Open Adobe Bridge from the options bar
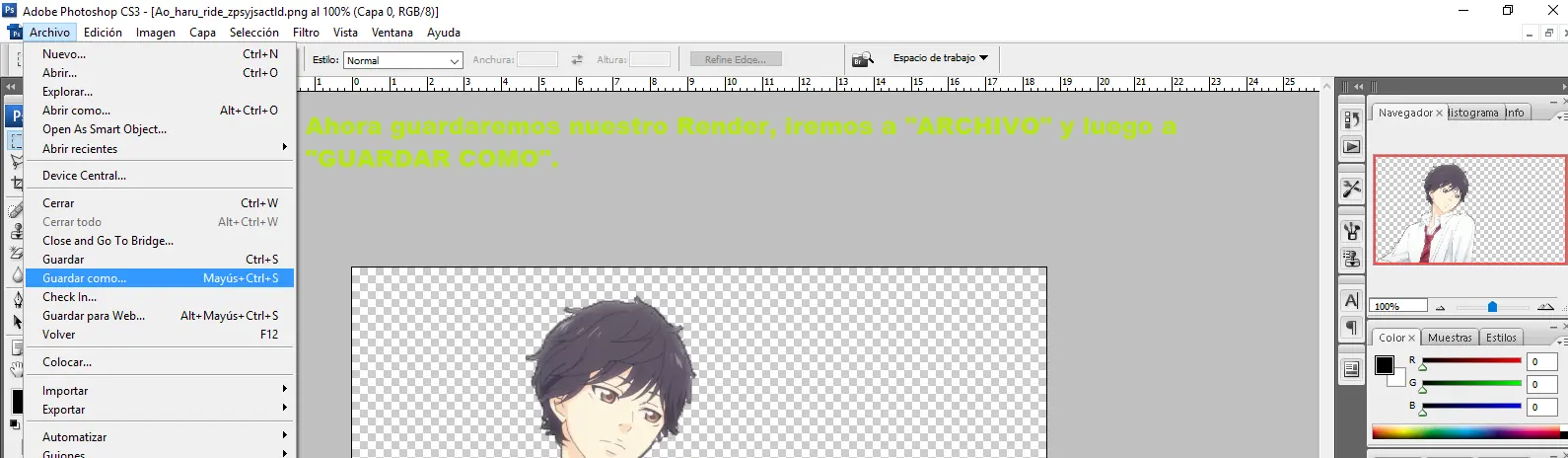Screen dimensions: 1568x458 [x=863, y=59]
